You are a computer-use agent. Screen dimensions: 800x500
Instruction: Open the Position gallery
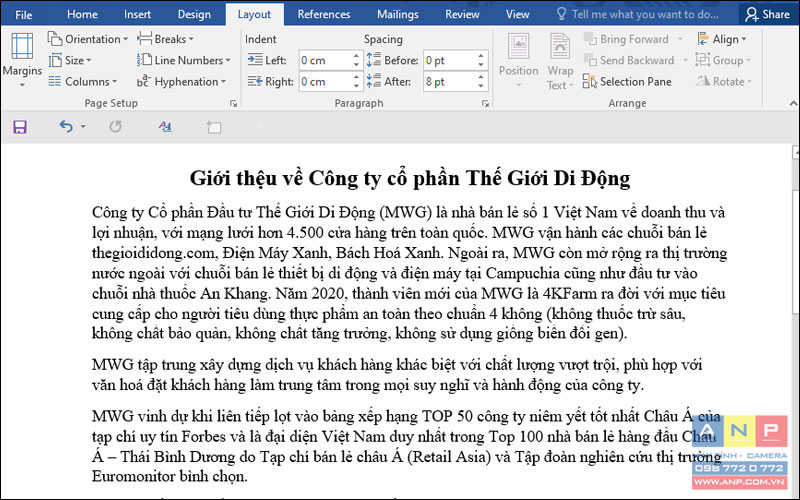point(518,60)
